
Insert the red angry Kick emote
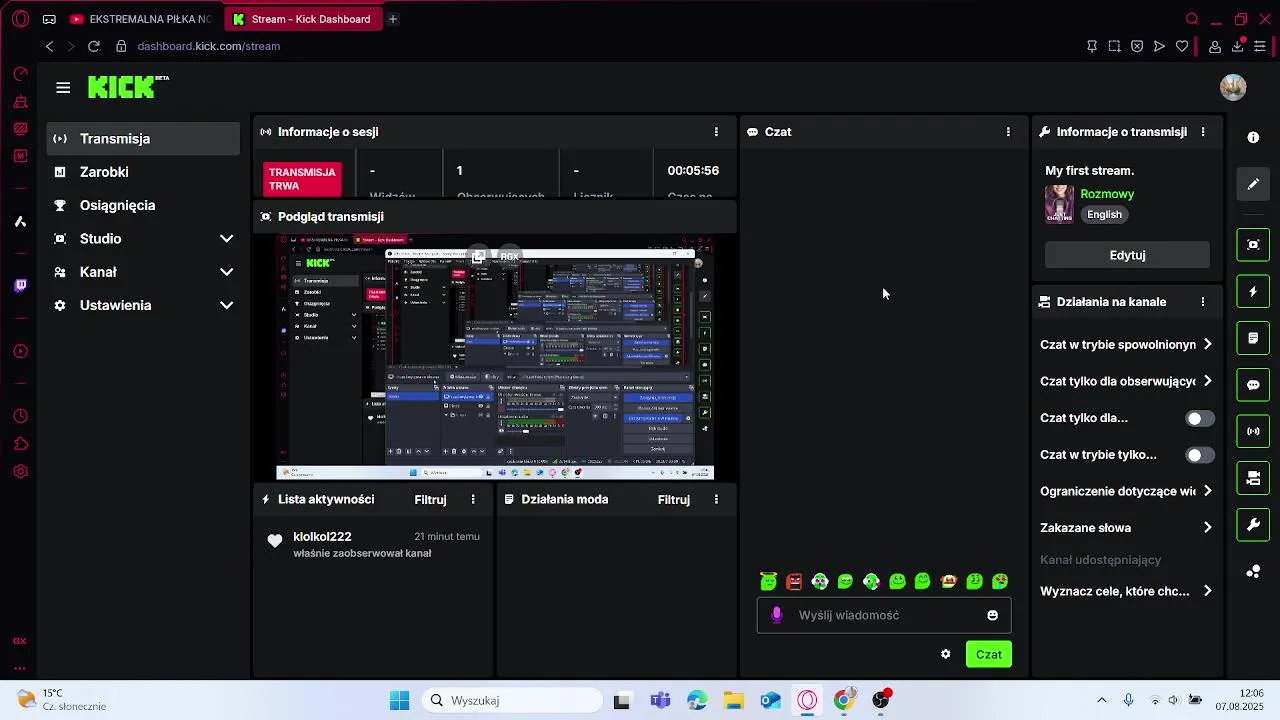tap(794, 581)
